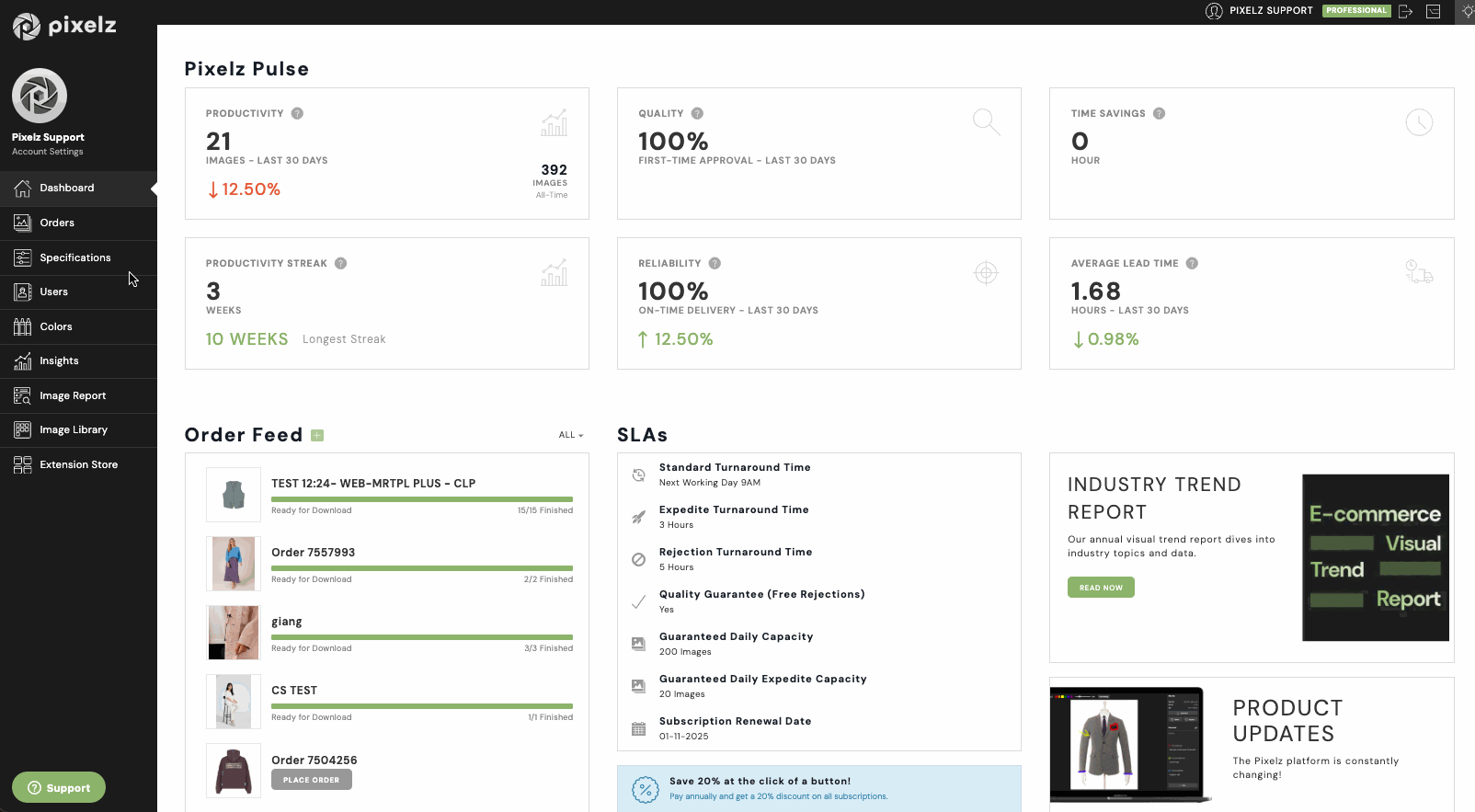Image resolution: width=1475 pixels, height=812 pixels.
Task: Click Pay annually discount link
Action: (x=779, y=796)
